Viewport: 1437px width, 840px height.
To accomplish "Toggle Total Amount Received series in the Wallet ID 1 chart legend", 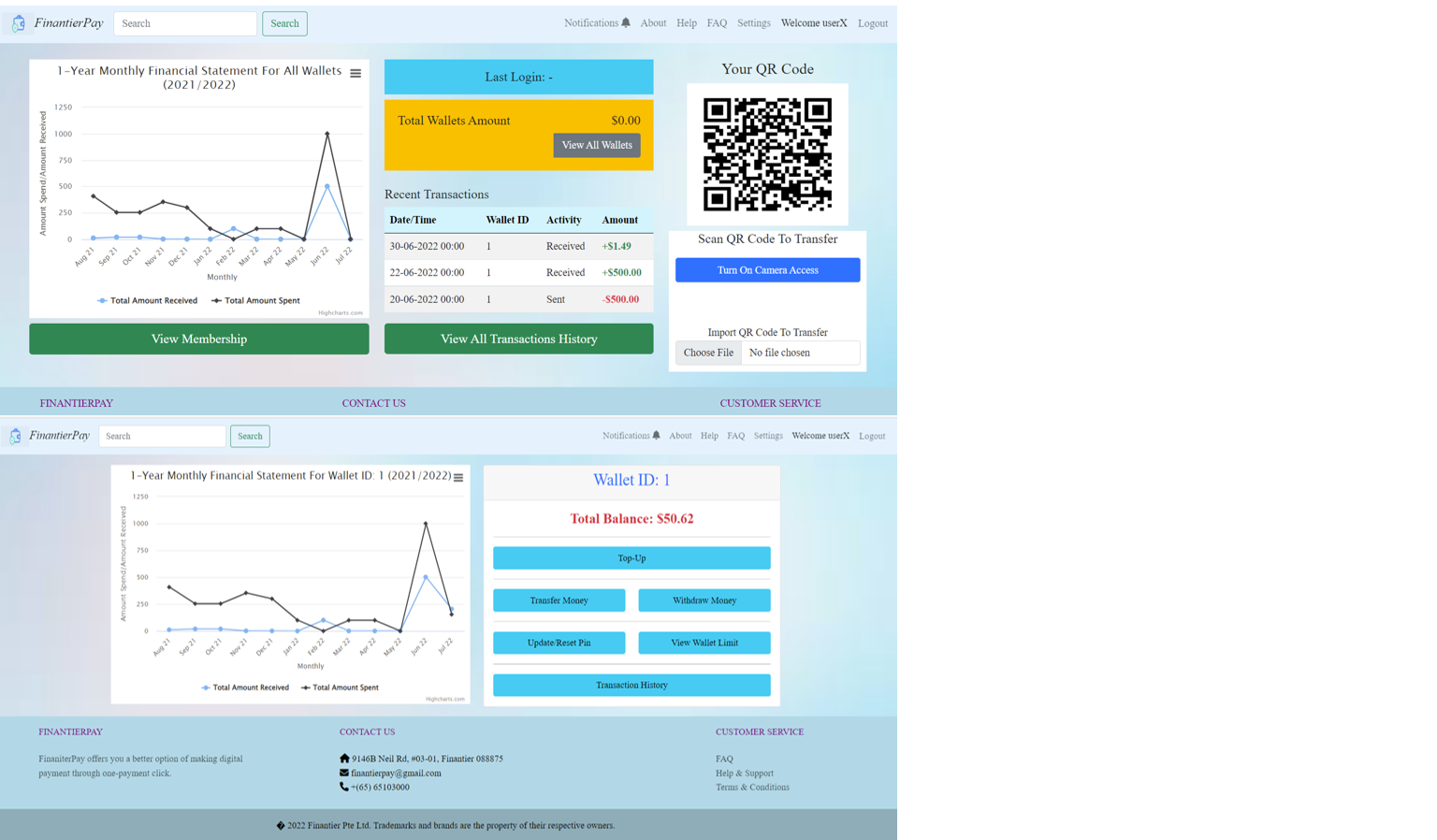I will click(x=245, y=688).
